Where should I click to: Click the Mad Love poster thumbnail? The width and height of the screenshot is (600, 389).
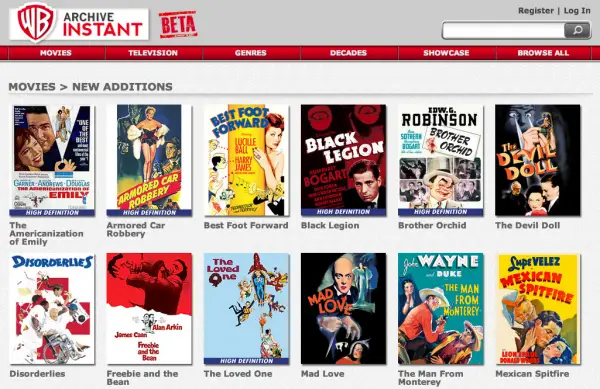(x=344, y=308)
